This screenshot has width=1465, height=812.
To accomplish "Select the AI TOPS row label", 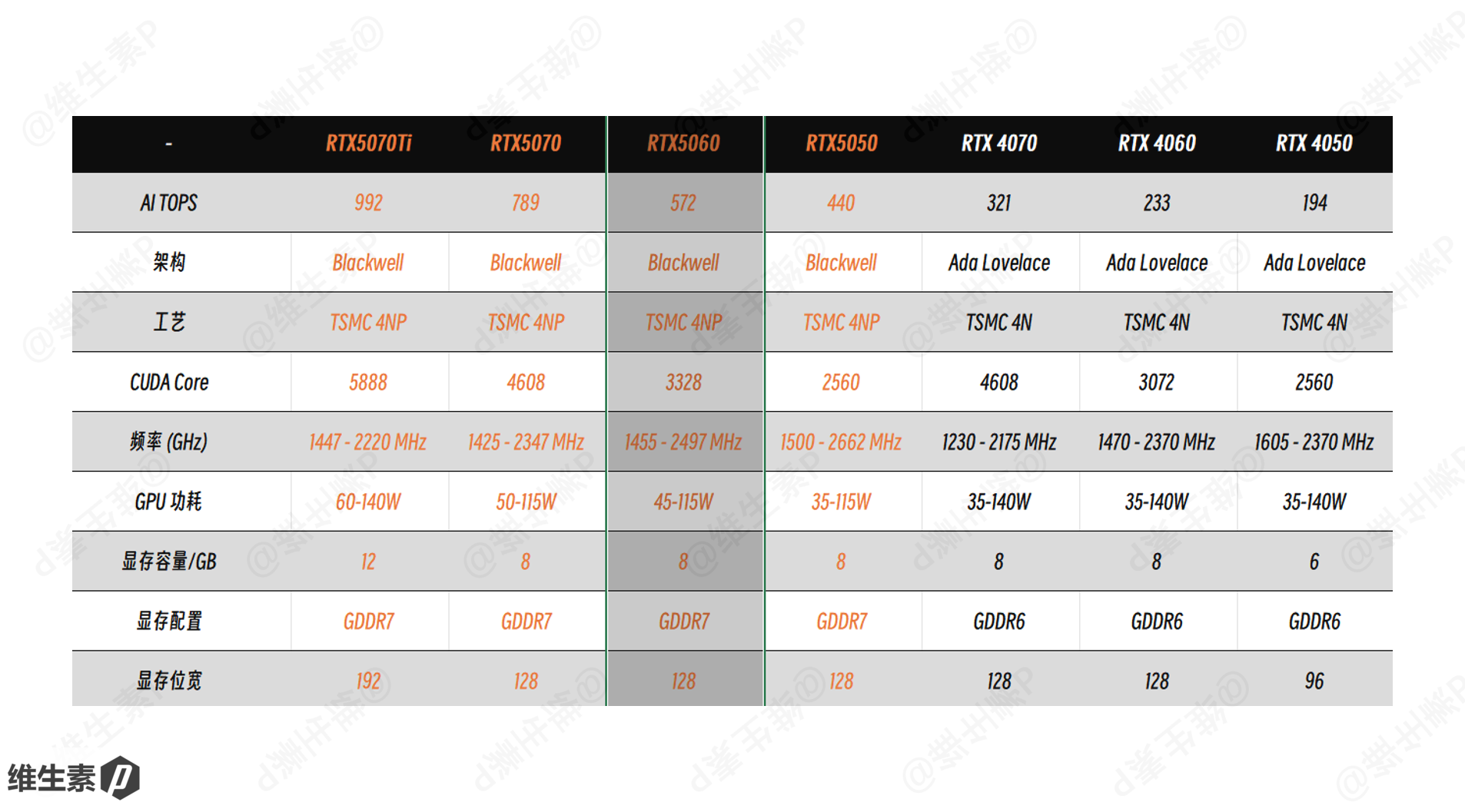I will pos(169,203).
